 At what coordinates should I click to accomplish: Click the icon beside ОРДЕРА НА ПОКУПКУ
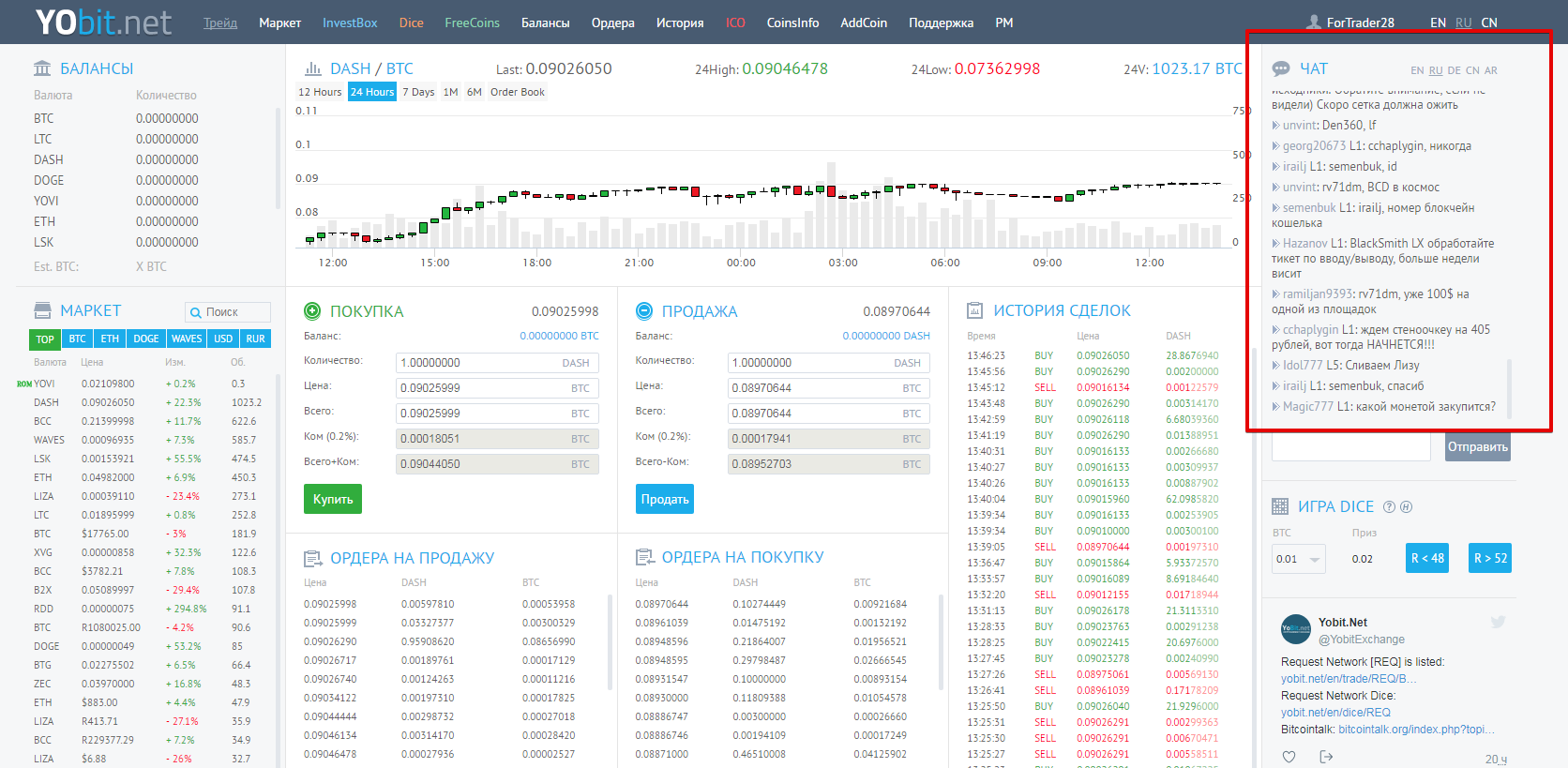[645, 557]
